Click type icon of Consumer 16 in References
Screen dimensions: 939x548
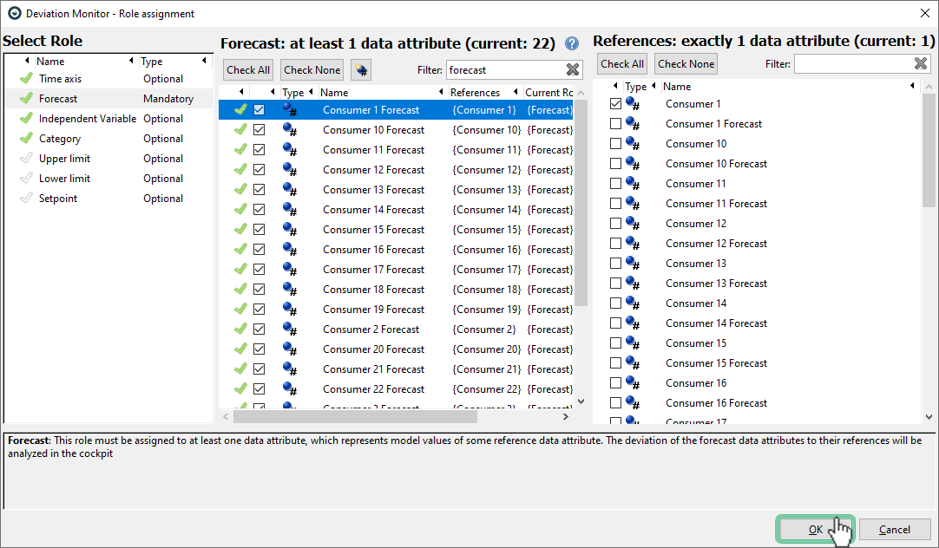click(632, 383)
